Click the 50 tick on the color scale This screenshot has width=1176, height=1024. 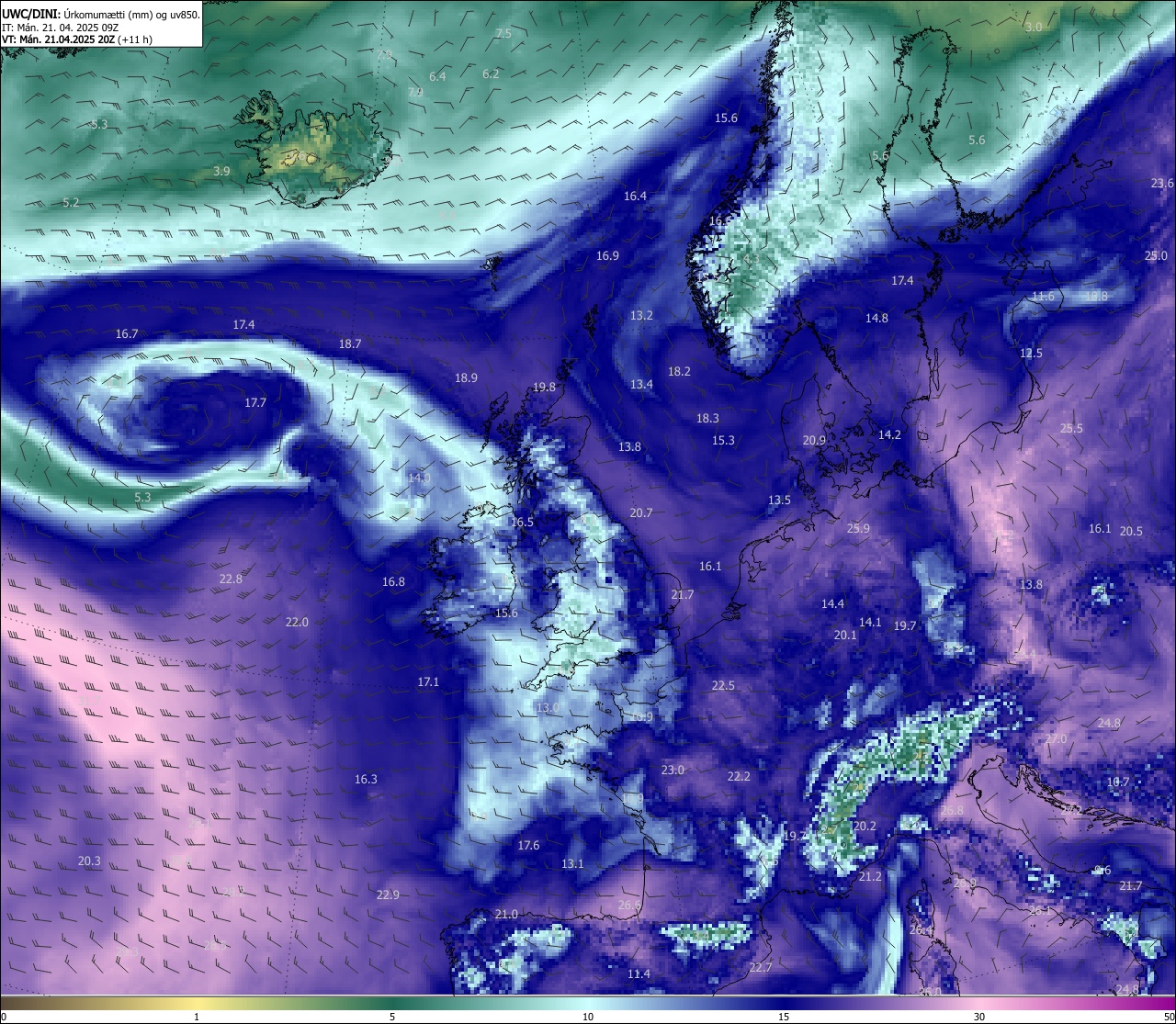point(1169,1017)
